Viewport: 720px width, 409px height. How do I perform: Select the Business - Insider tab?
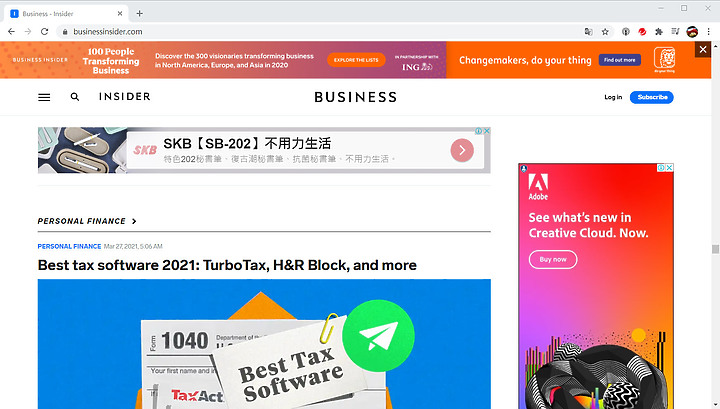(x=66, y=14)
